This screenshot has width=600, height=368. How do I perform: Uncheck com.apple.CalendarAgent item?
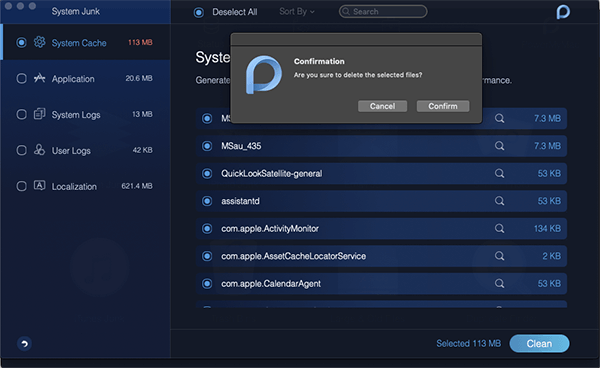207,283
